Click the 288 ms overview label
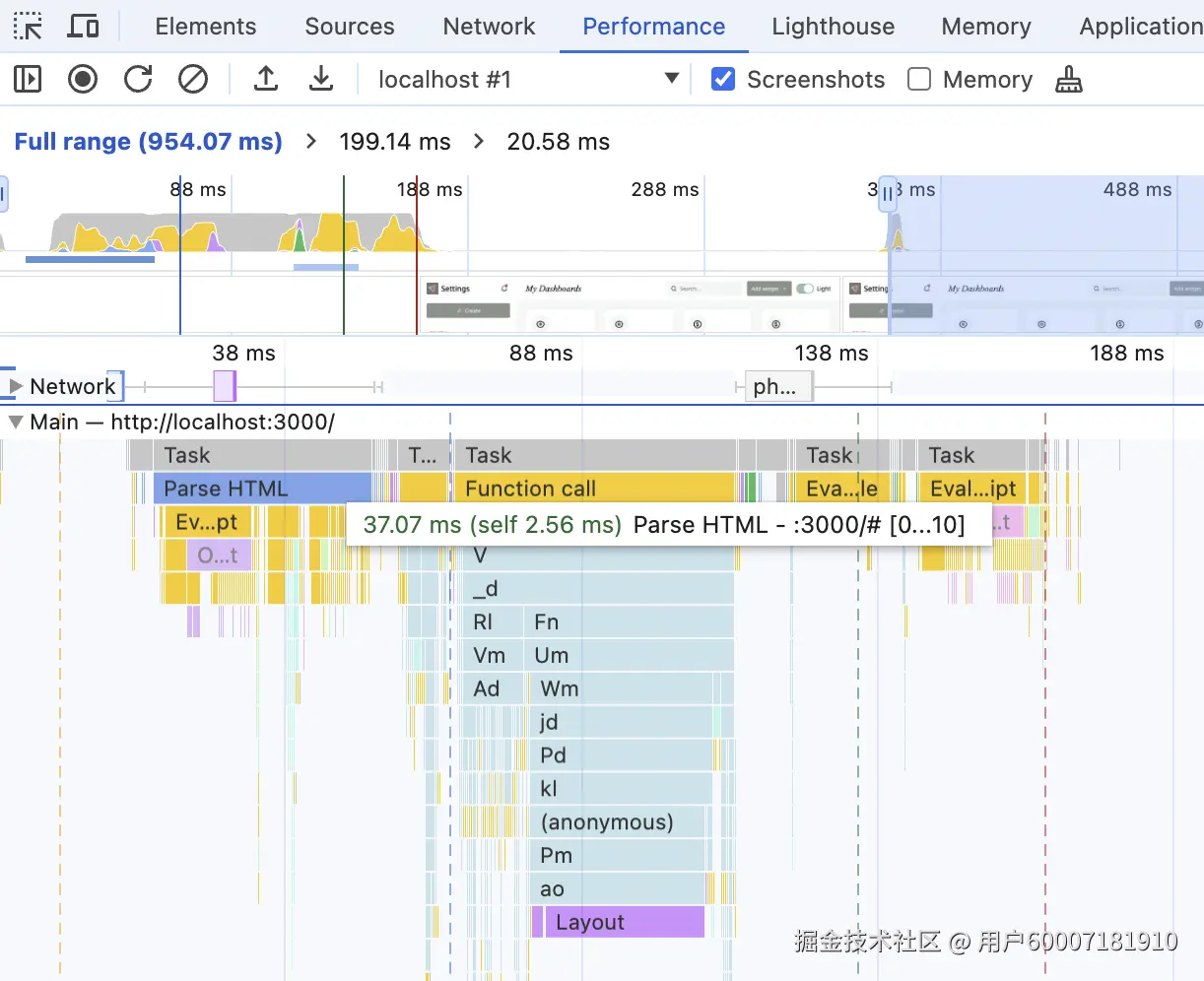1204x981 pixels. 665,190
